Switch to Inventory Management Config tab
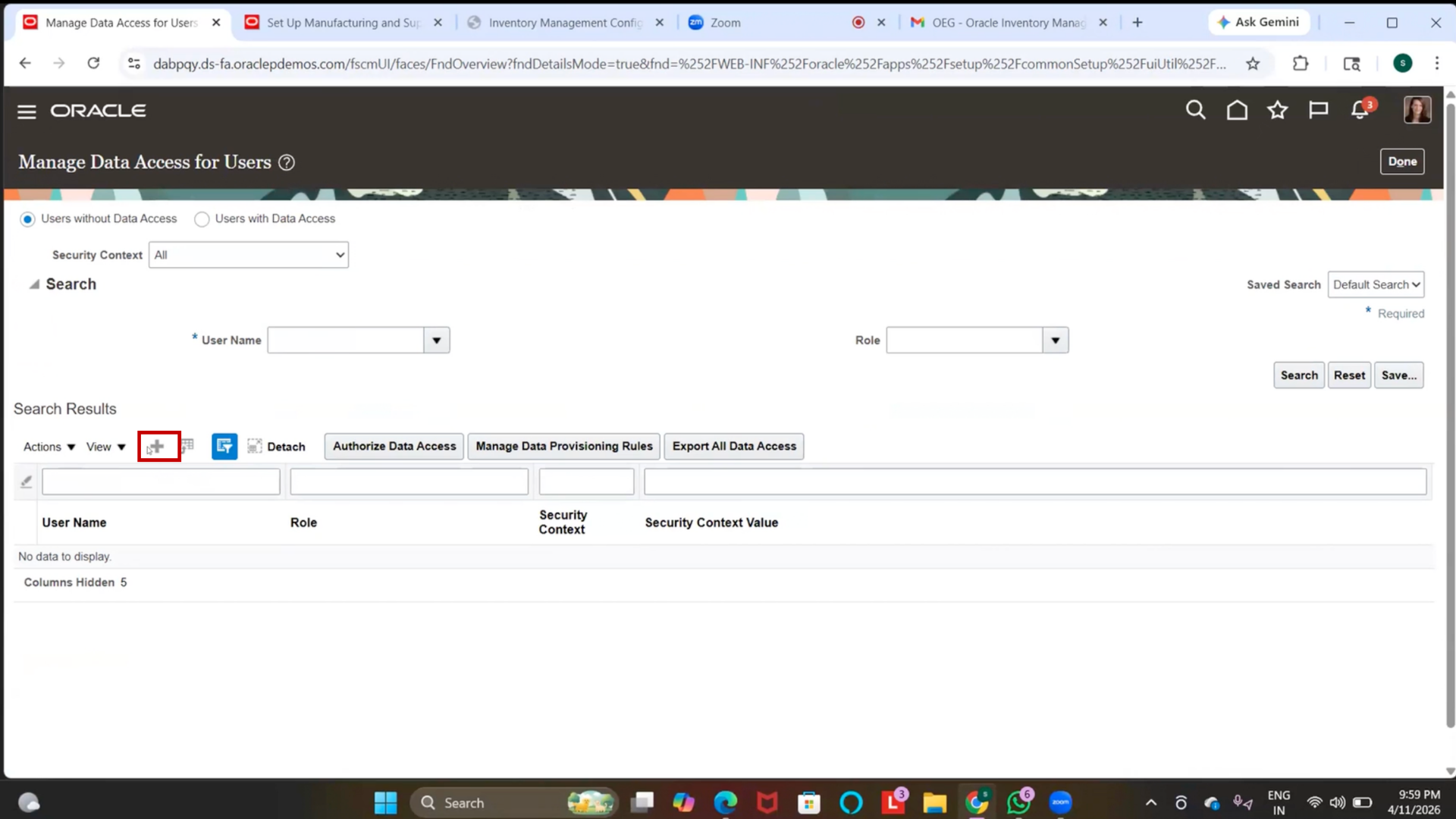This screenshot has width=1456, height=819. point(566,23)
